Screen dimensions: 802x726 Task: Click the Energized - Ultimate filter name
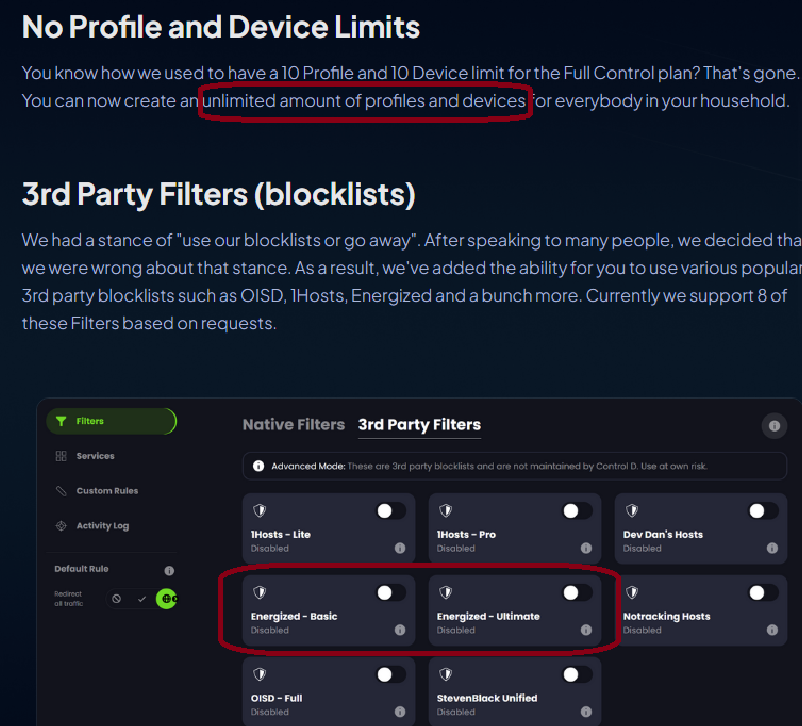(x=488, y=616)
